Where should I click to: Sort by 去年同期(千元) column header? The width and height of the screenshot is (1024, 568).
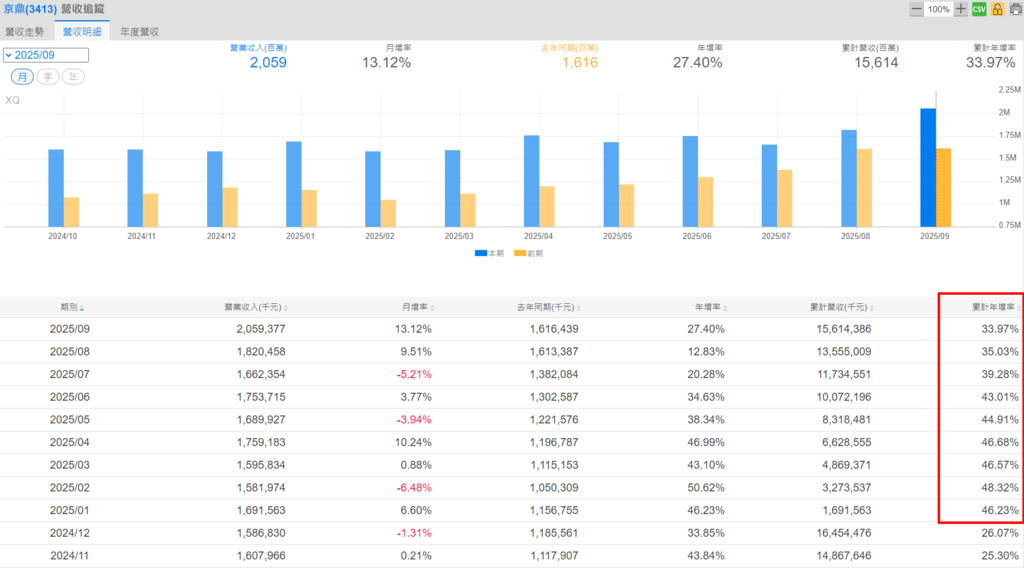coord(549,307)
